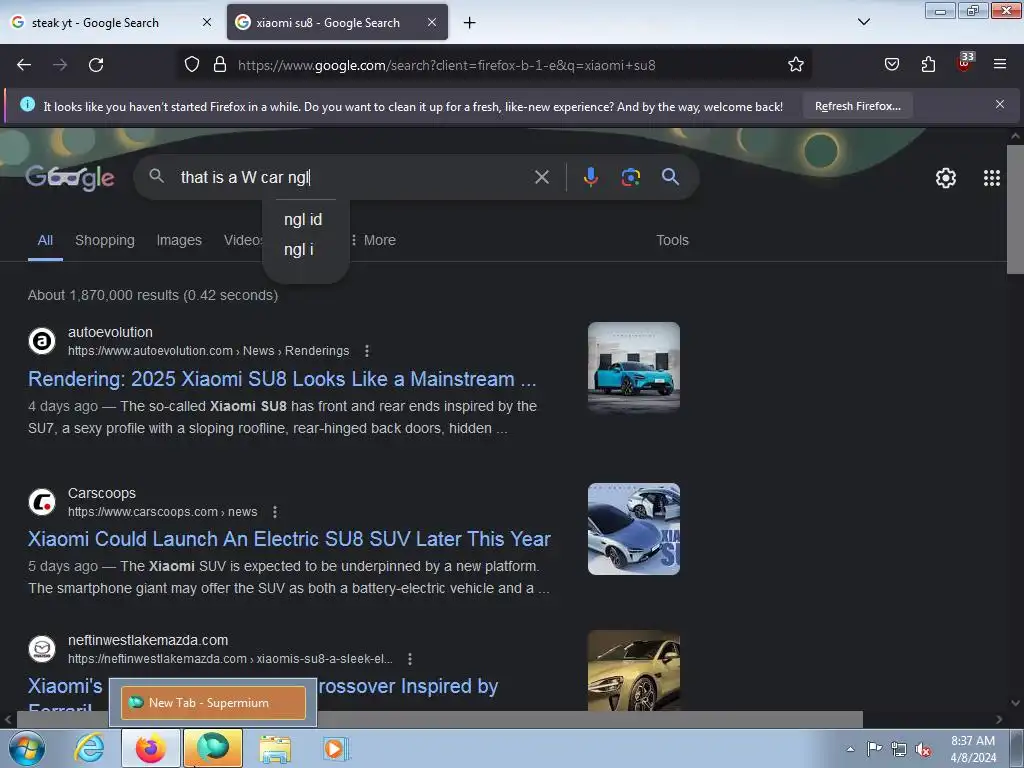The width and height of the screenshot is (1024, 768).
Task: Click the blue Xiaomi SU8 thumbnail
Action: (x=633, y=367)
